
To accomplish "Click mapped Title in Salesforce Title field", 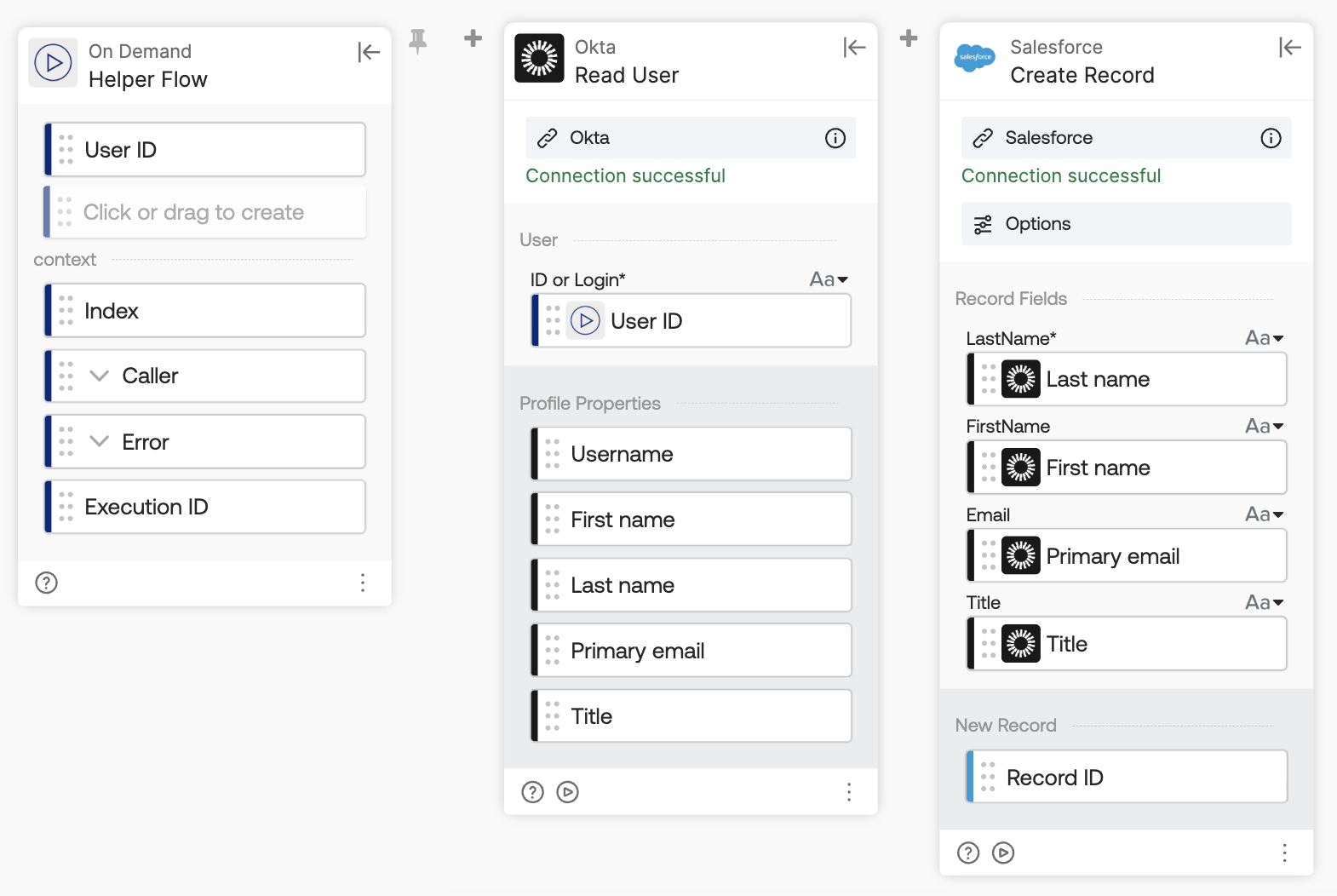I will (1126, 644).
